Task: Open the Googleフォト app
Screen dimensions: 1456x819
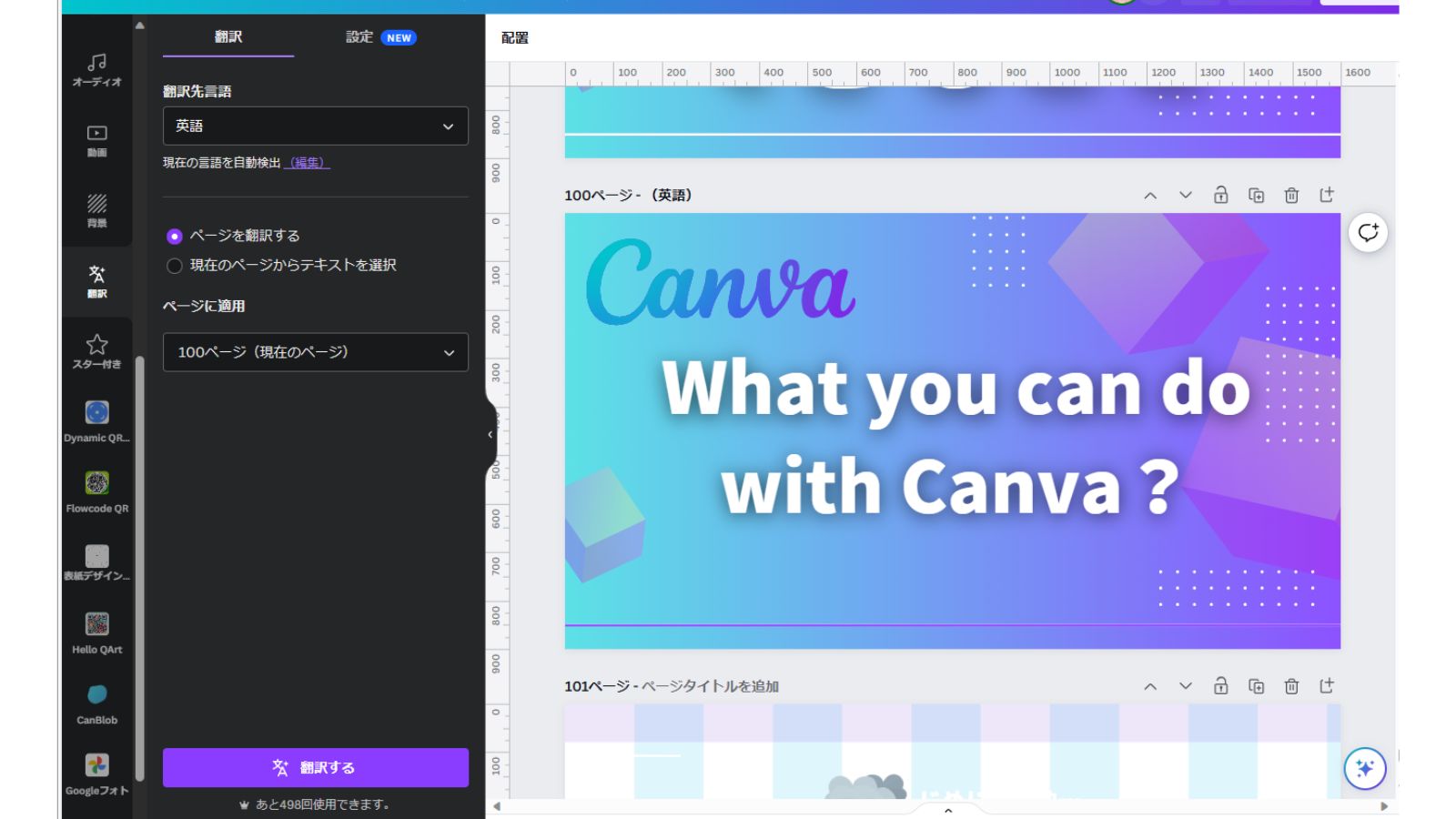Action: point(97,774)
